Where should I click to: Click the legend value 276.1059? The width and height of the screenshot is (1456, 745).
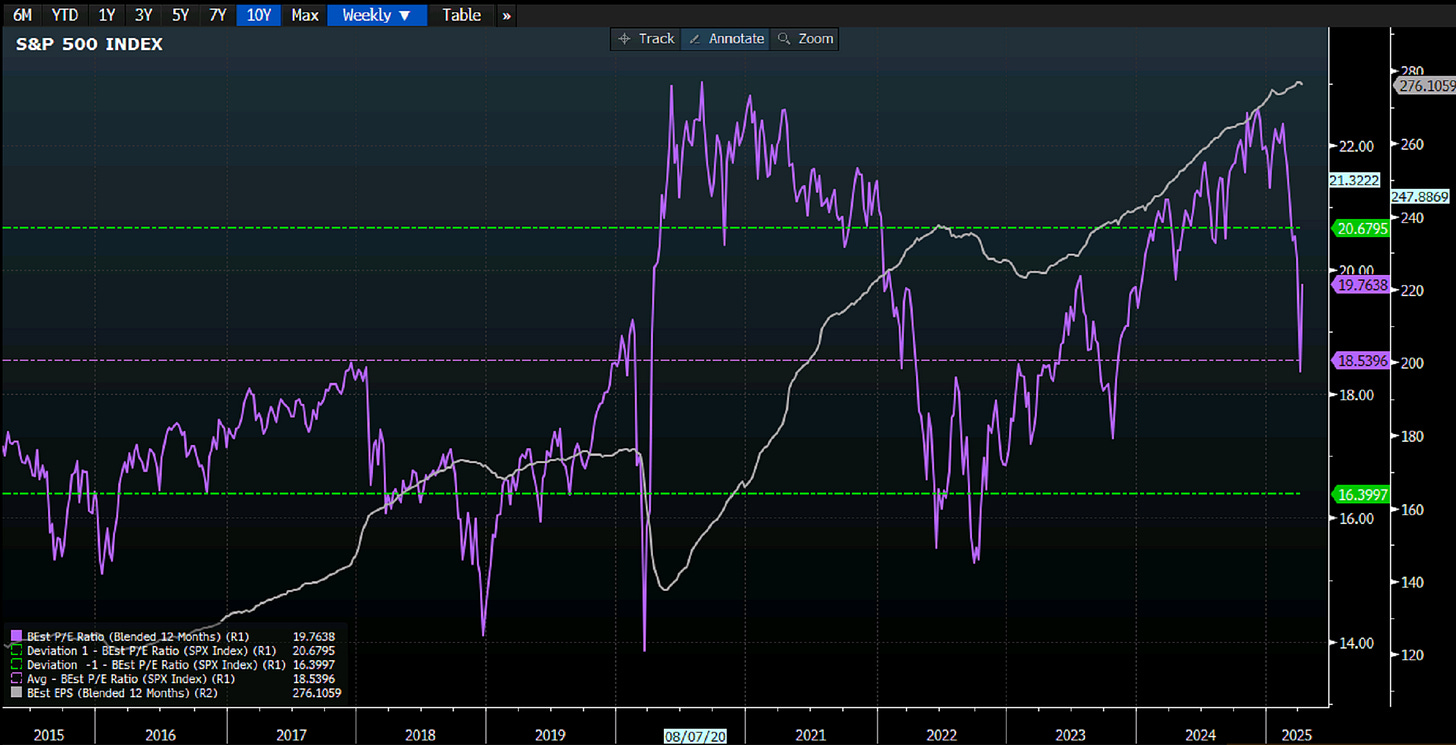(316, 692)
